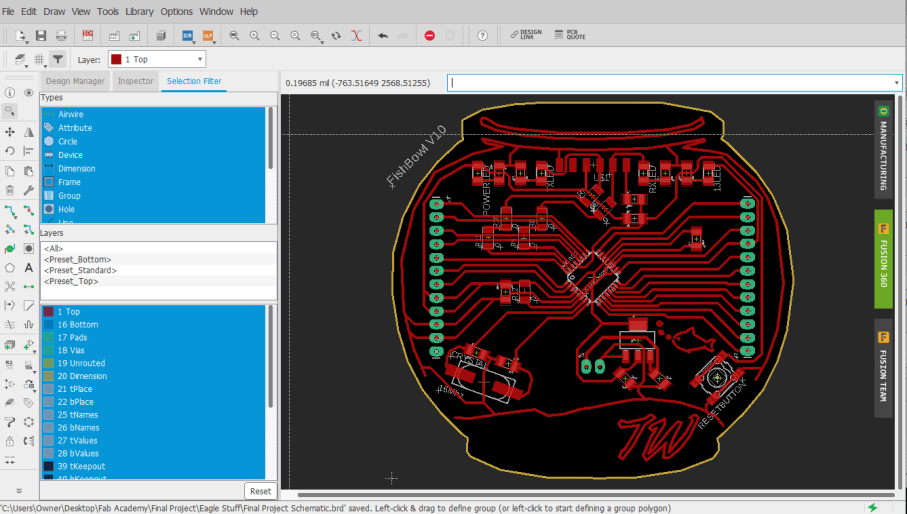Select the Delete trash can tool
Screen dimensions: 907x514
(10, 189)
